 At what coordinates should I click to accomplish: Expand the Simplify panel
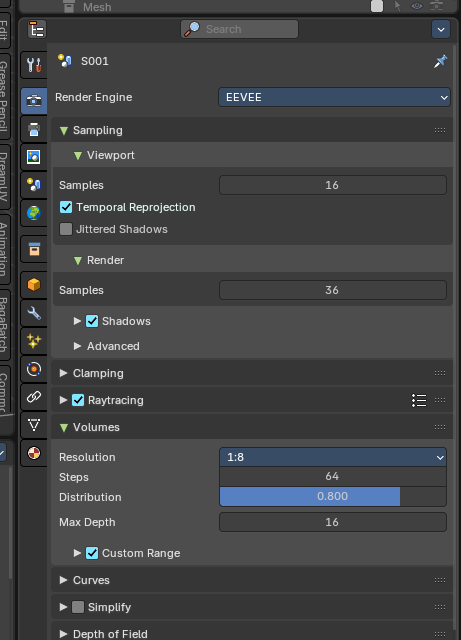coord(63,607)
